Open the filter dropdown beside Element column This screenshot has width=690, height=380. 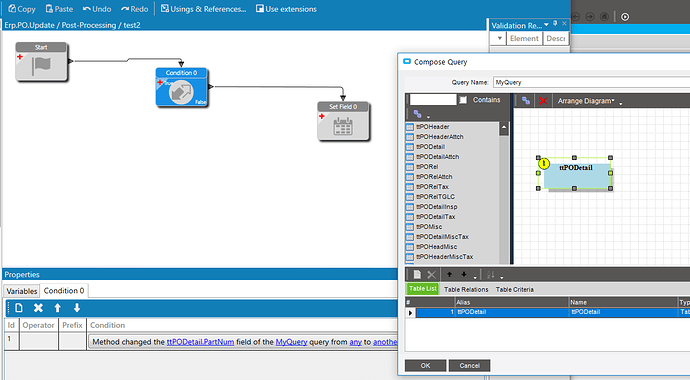pos(499,38)
